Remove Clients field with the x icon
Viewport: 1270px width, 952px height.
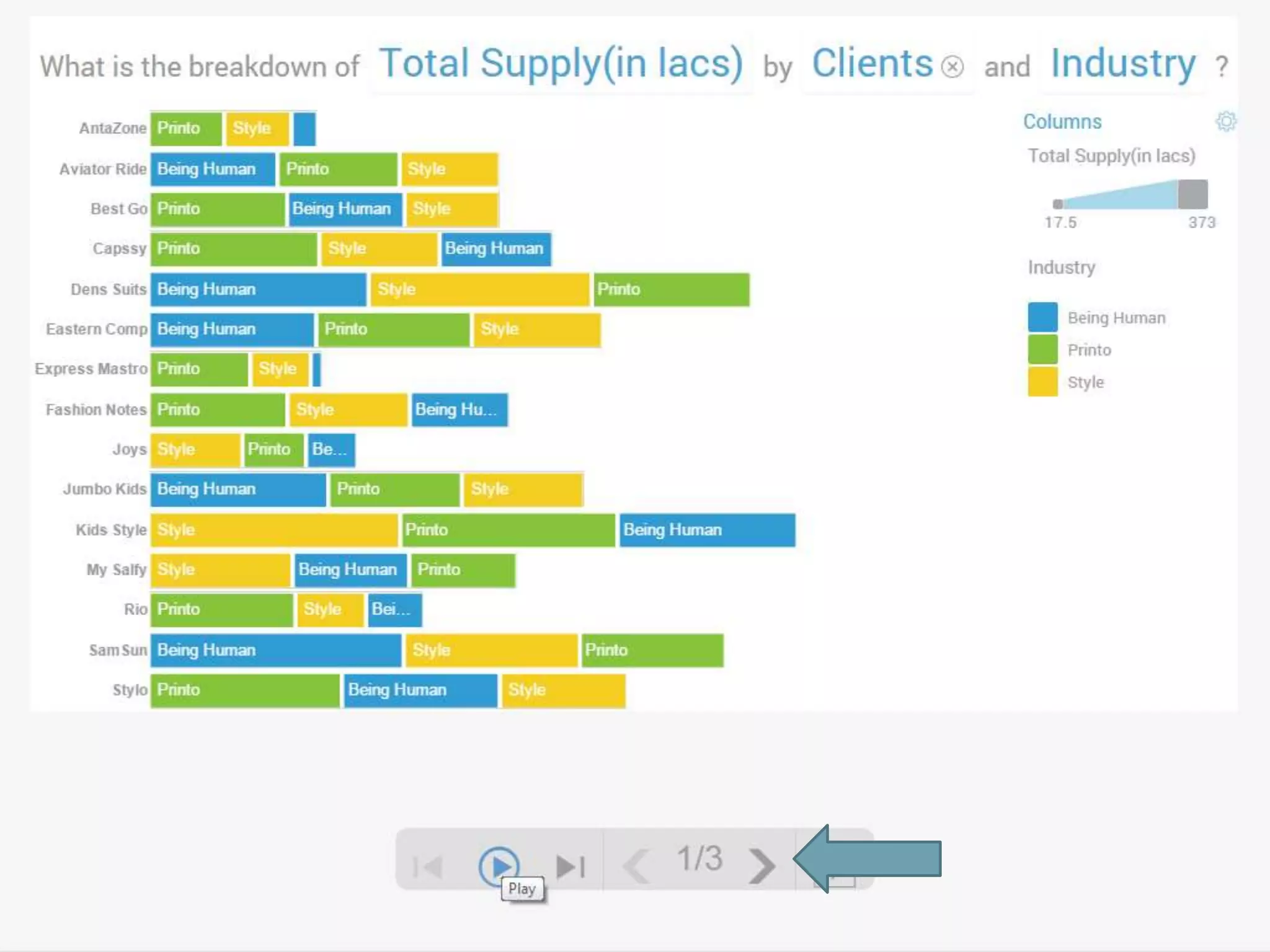point(952,66)
